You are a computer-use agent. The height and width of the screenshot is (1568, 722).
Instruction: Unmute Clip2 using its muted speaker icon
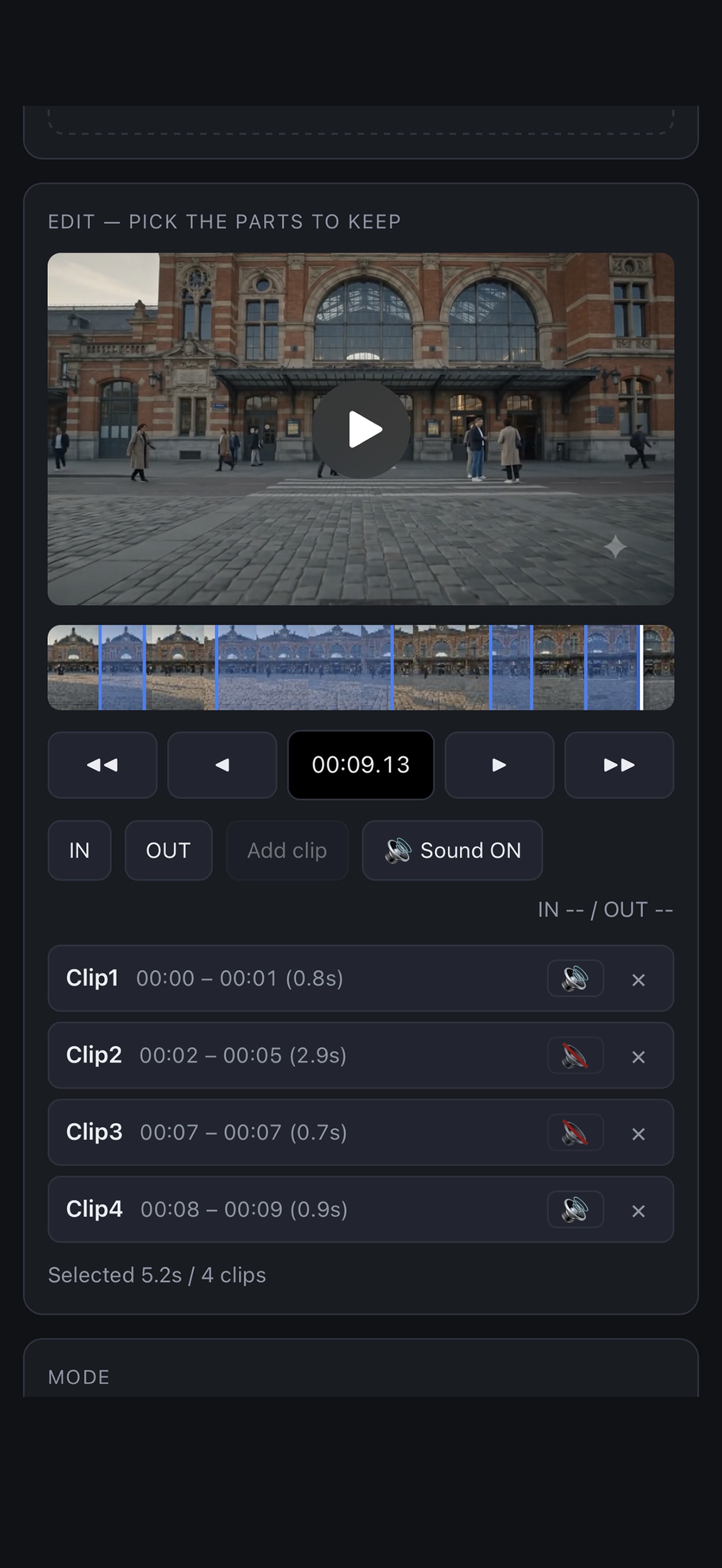pyautogui.click(x=575, y=1055)
